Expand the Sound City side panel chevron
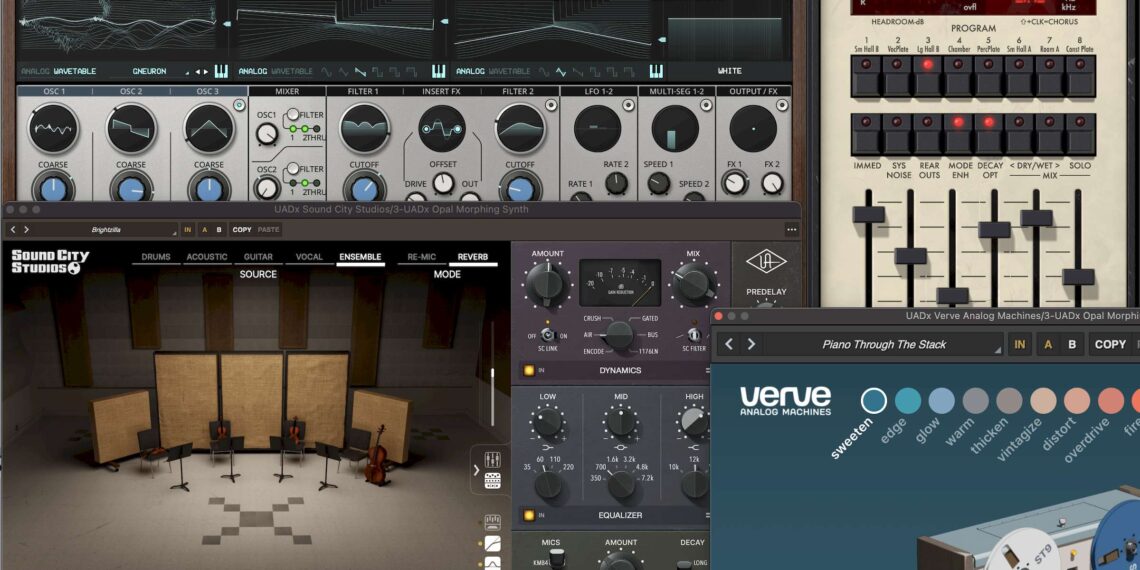 point(476,470)
